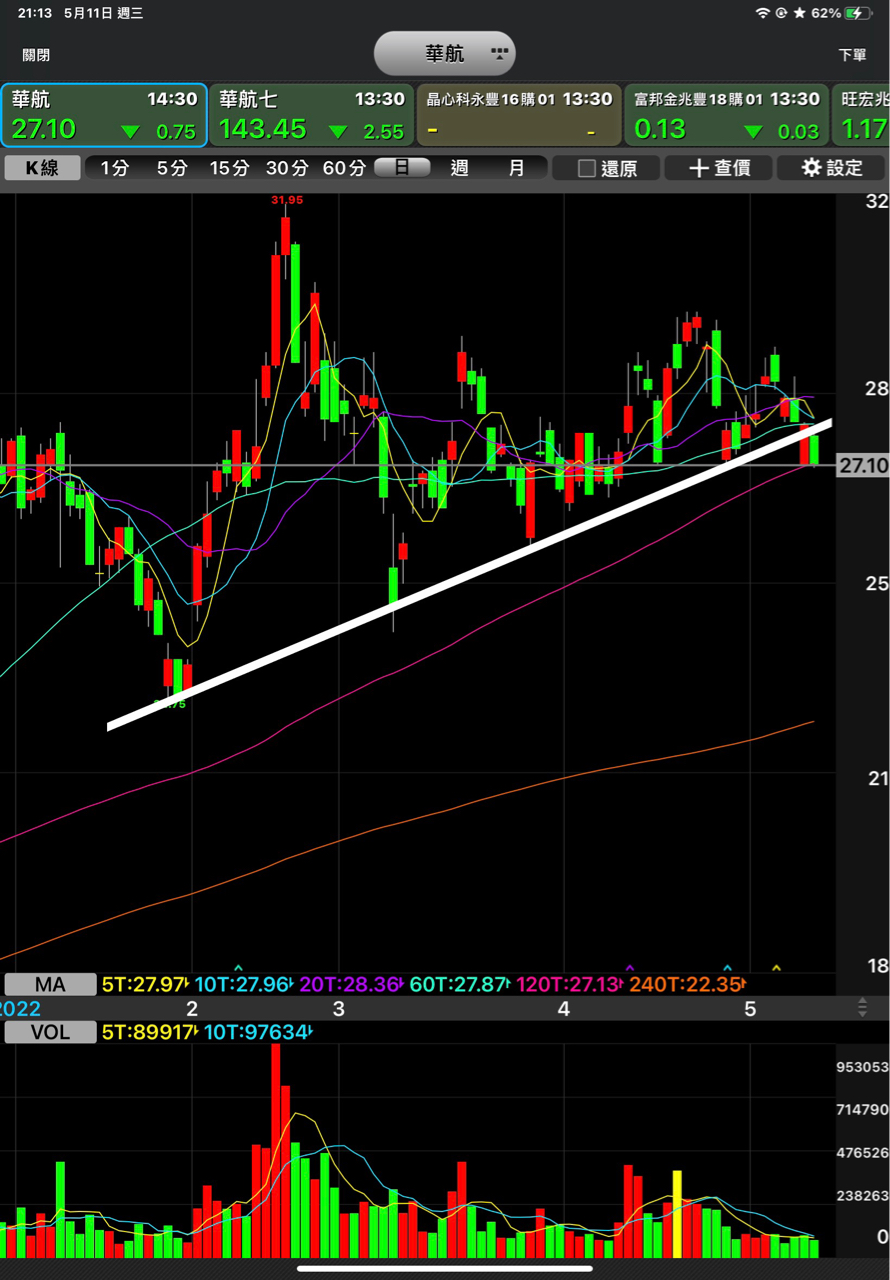Tap the tallest red volume bar
890x1280 pixels.
click(x=276, y=1150)
